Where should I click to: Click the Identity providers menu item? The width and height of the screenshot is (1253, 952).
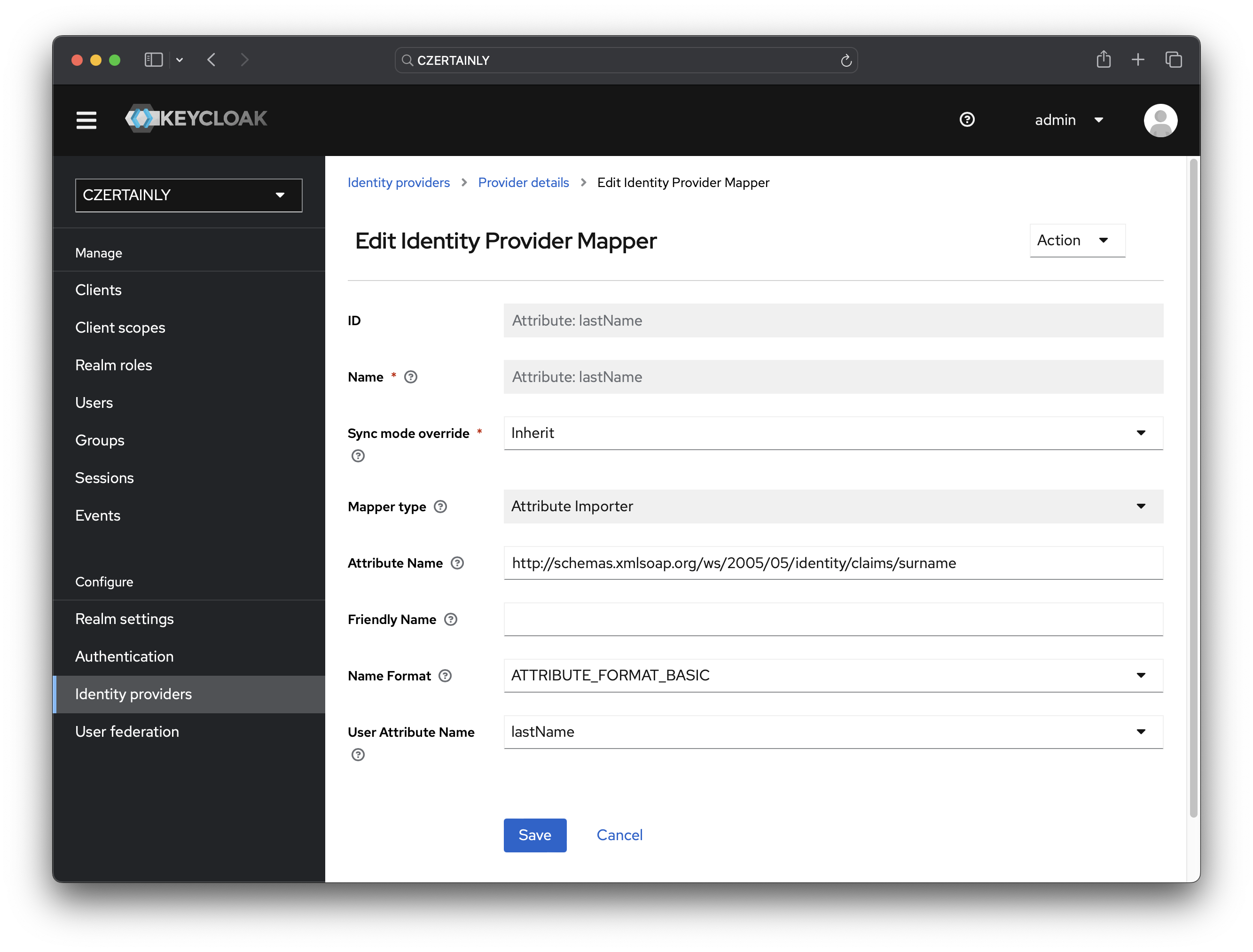(133, 694)
